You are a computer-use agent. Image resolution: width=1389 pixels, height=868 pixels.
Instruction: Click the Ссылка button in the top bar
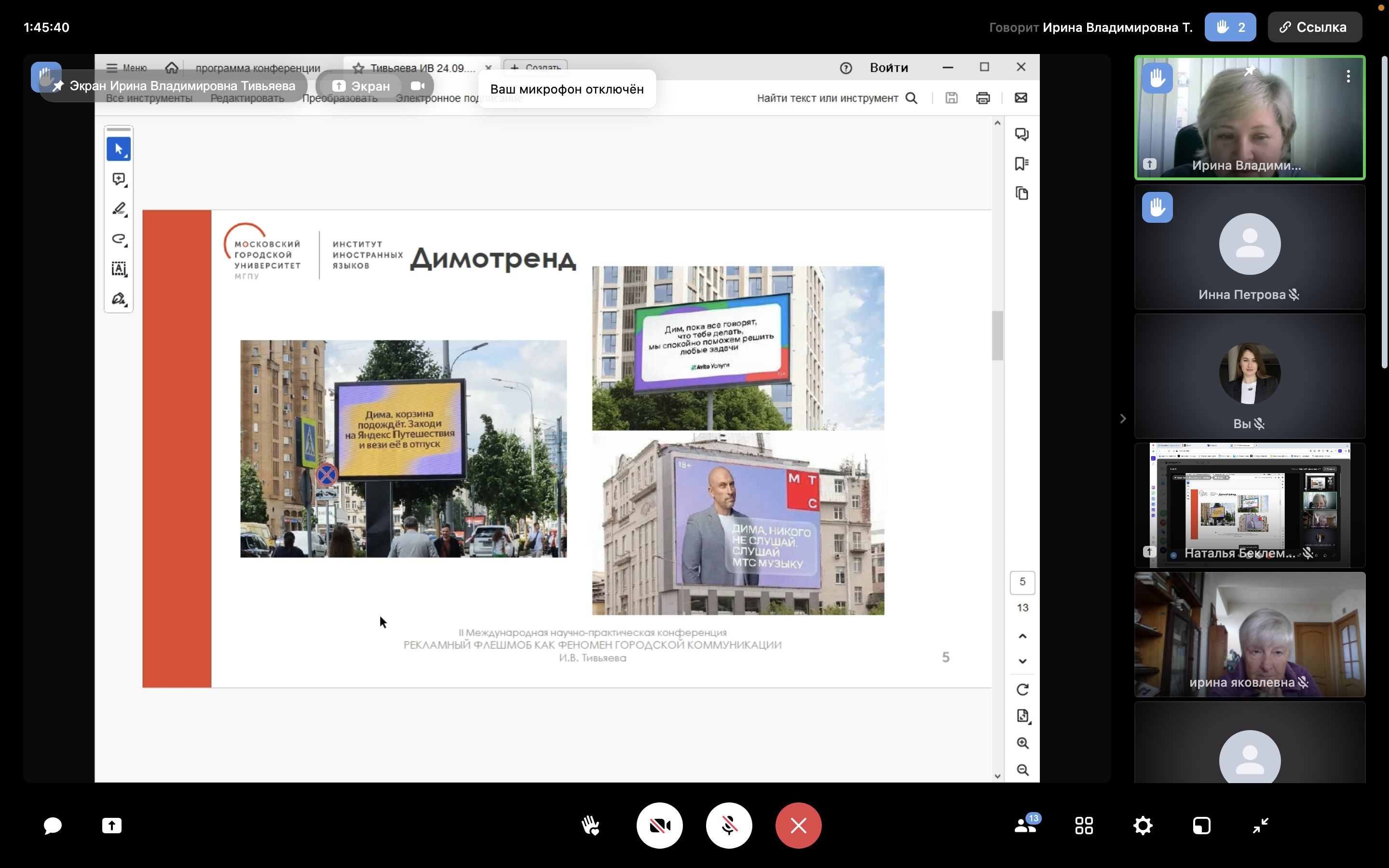1314,27
